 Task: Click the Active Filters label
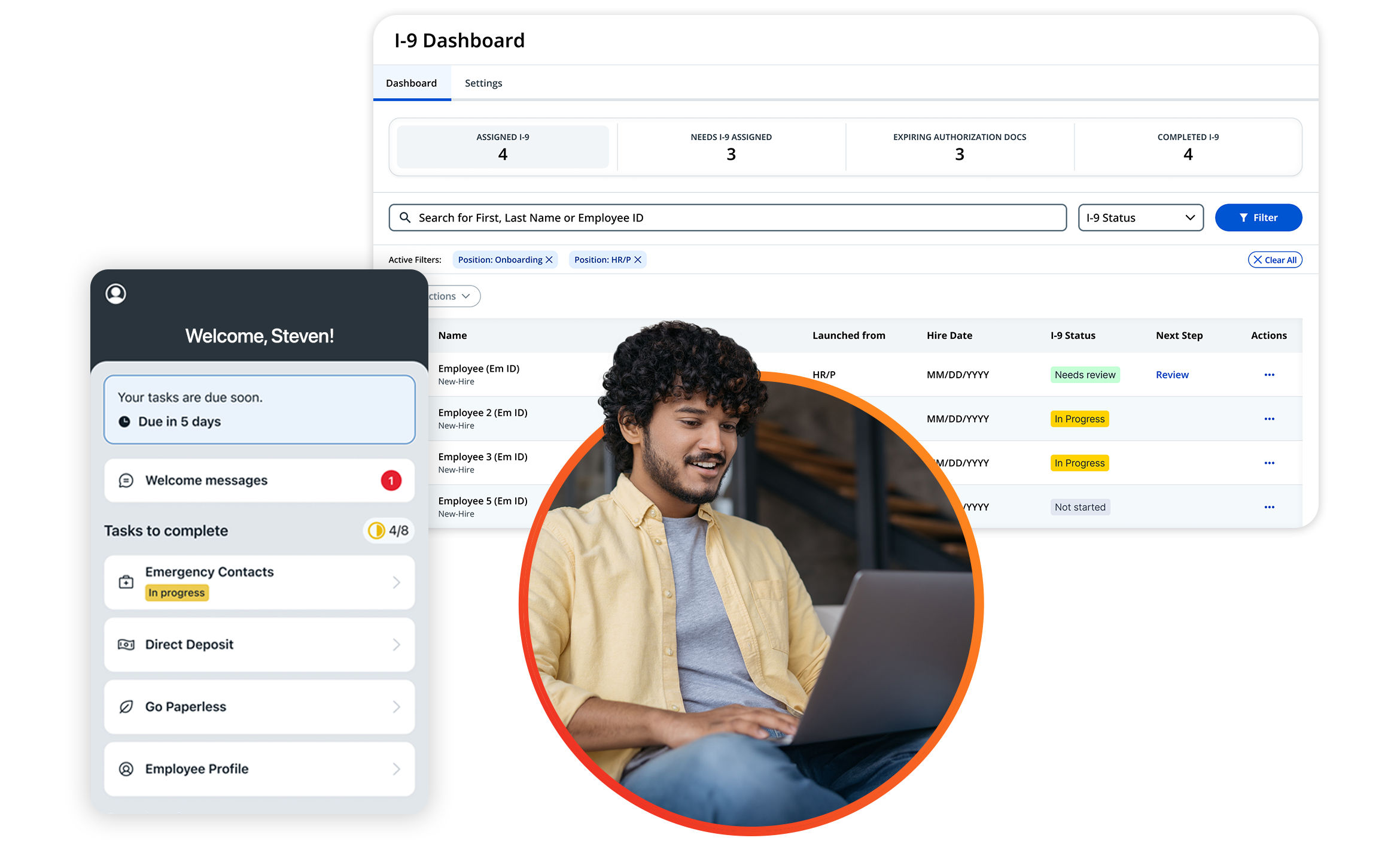point(415,260)
